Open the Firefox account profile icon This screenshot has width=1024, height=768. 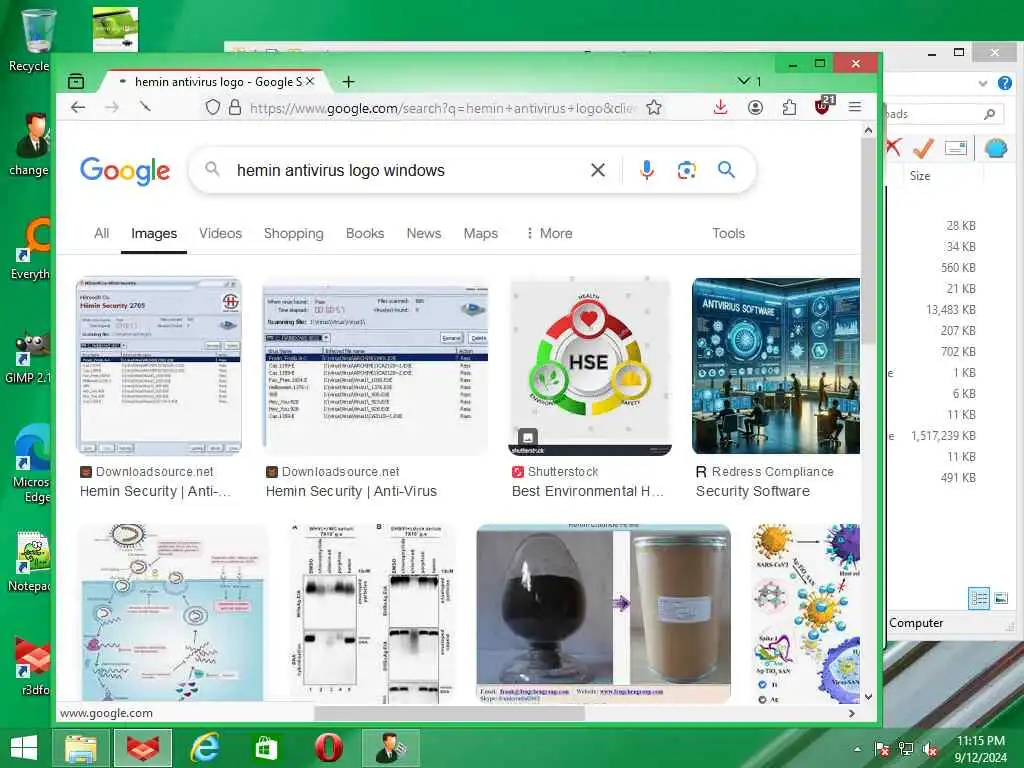(755, 107)
